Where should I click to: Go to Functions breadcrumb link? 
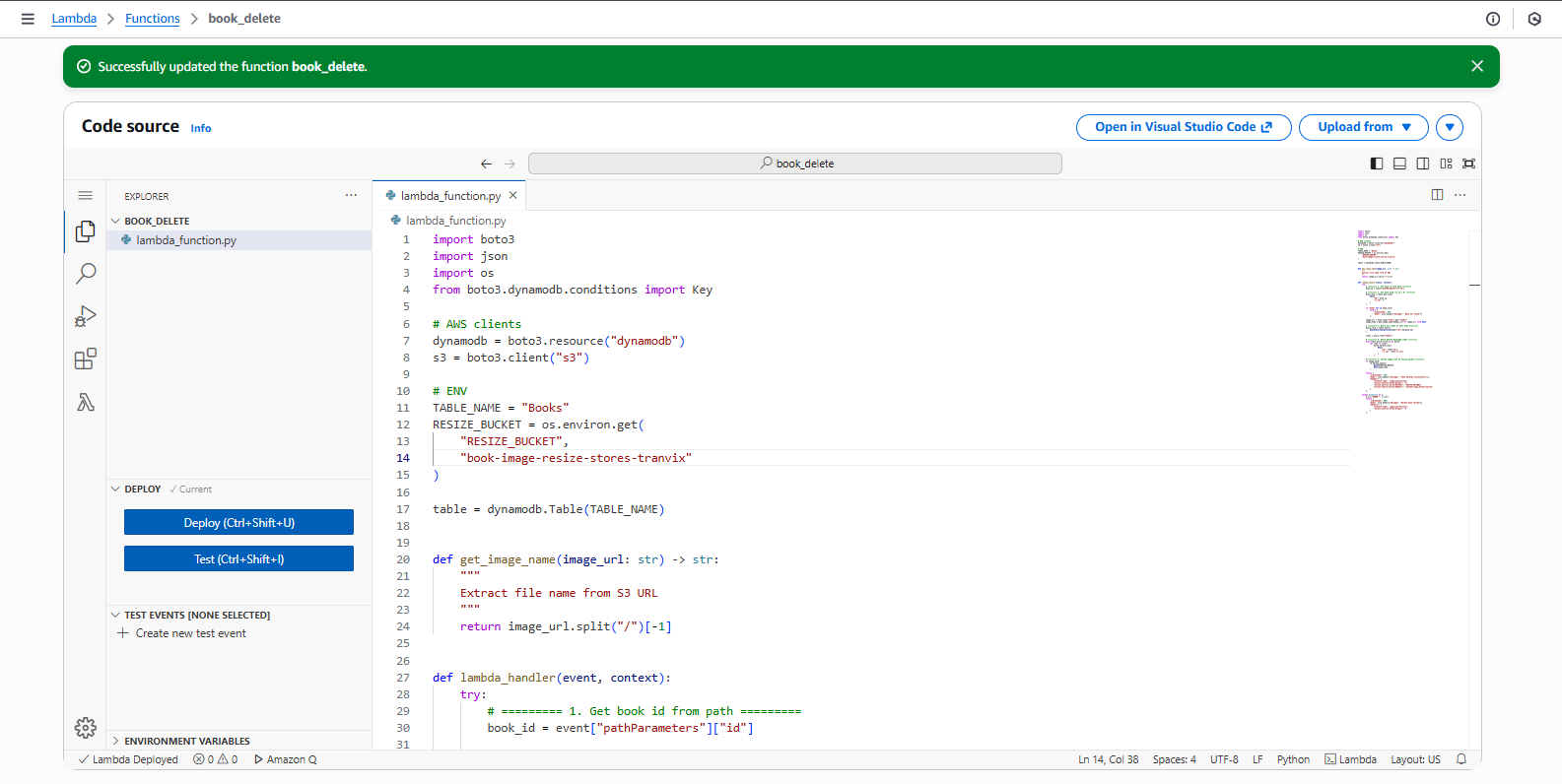[x=153, y=19]
